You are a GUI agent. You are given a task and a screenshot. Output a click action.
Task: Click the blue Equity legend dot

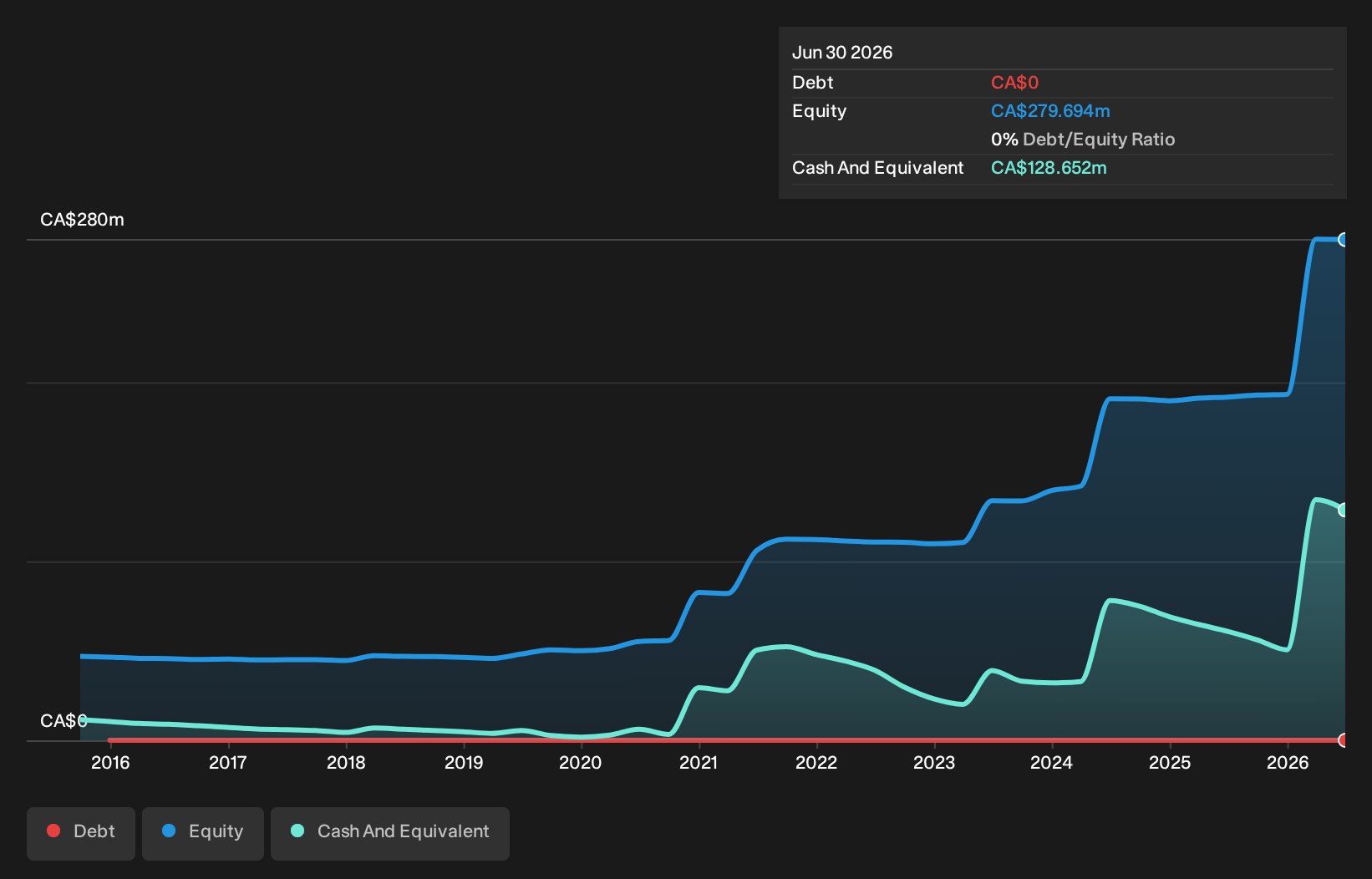pos(169,831)
